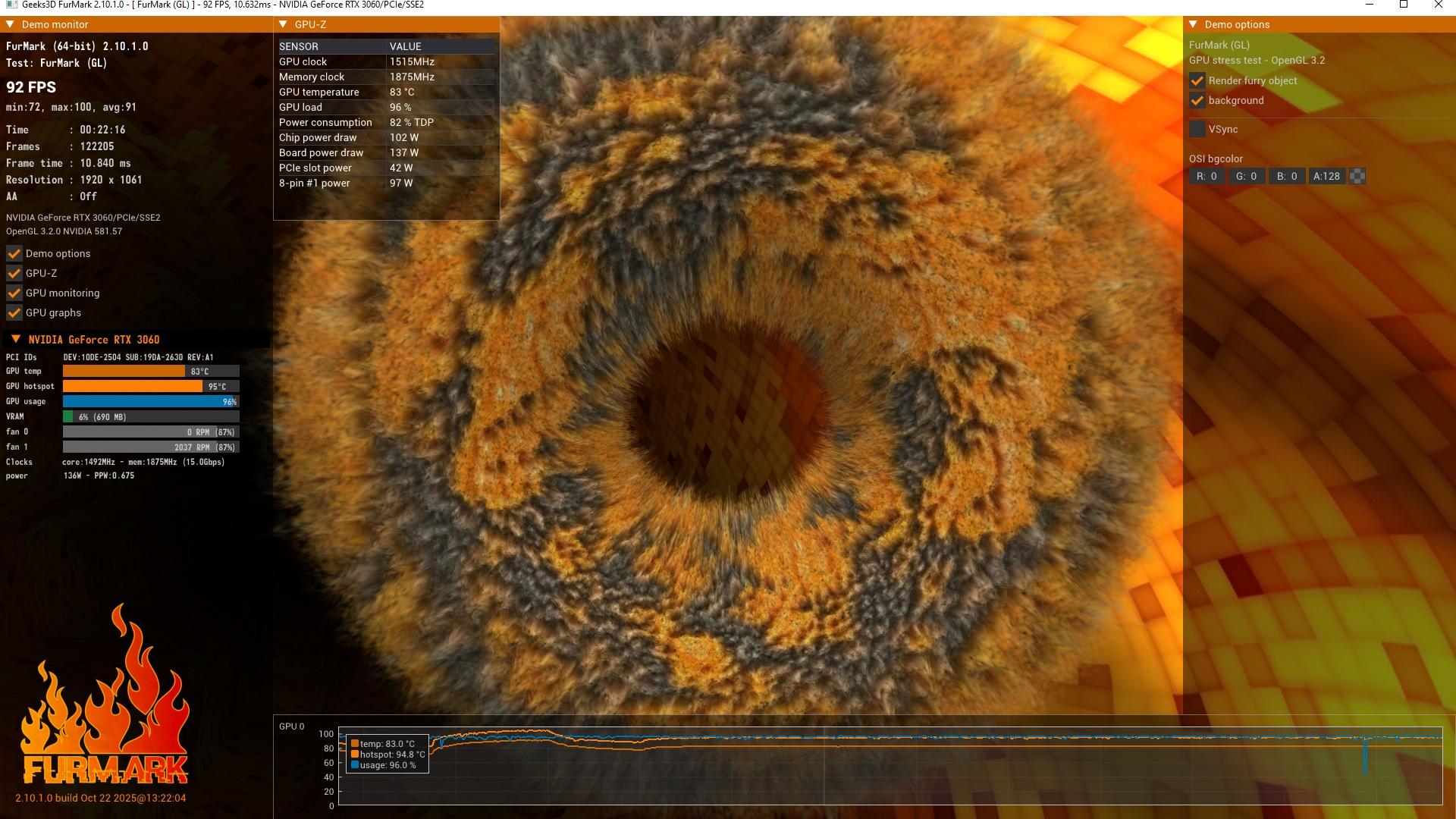The width and height of the screenshot is (1456, 819).
Task: Collapse the Demo monitor panel
Action: click(x=10, y=24)
